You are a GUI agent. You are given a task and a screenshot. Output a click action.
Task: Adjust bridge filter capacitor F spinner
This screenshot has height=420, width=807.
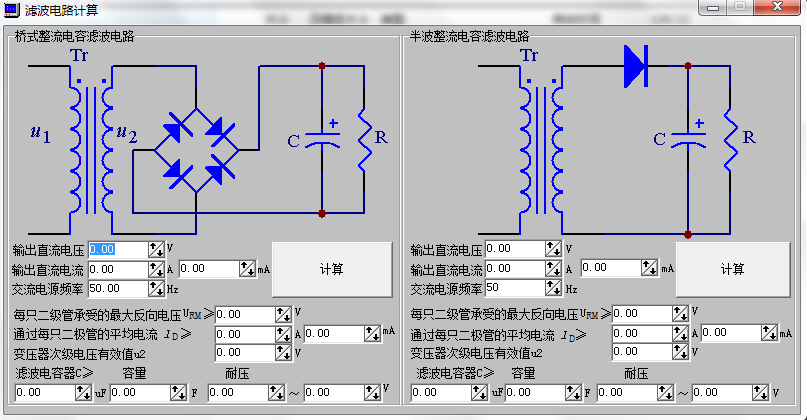click(x=179, y=393)
